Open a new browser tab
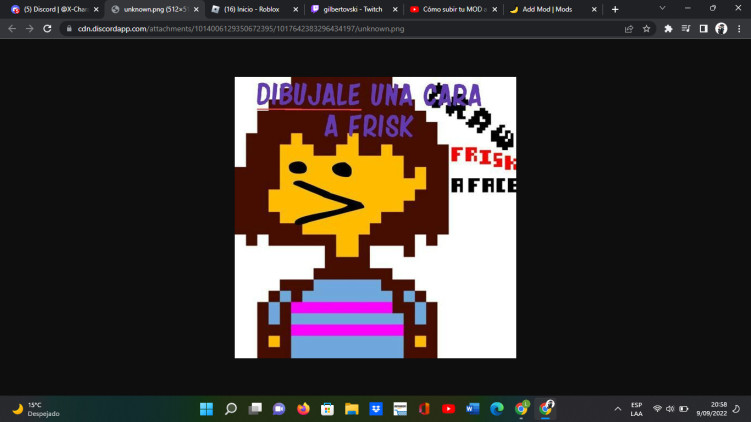 click(615, 9)
